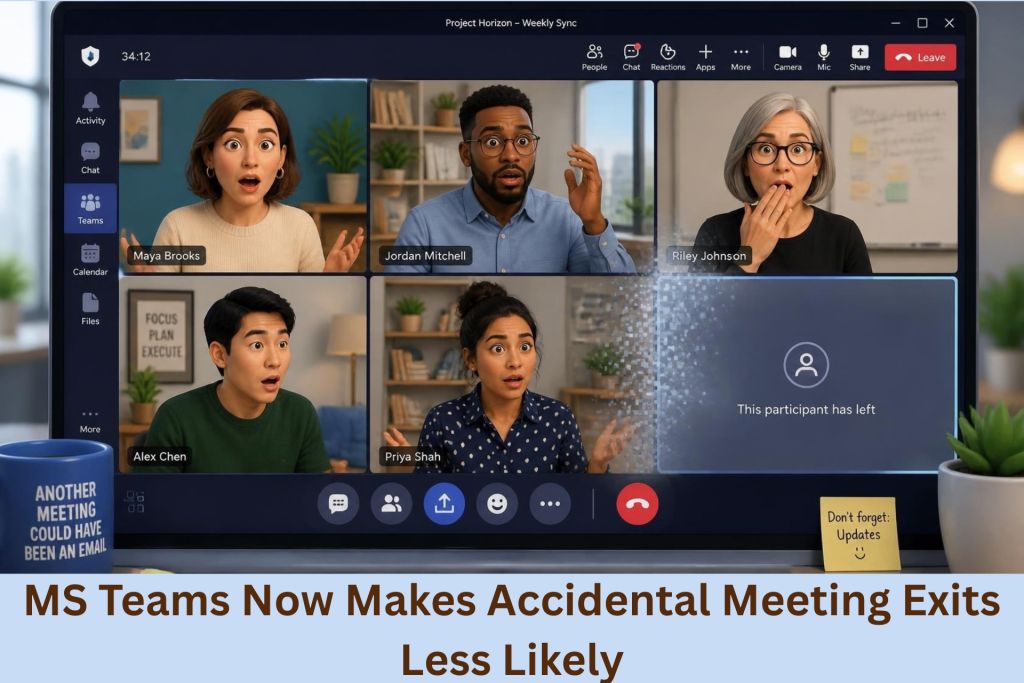The image size is (1024, 683).
Task: Open More options in the top toolbar
Action: [x=741, y=57]
